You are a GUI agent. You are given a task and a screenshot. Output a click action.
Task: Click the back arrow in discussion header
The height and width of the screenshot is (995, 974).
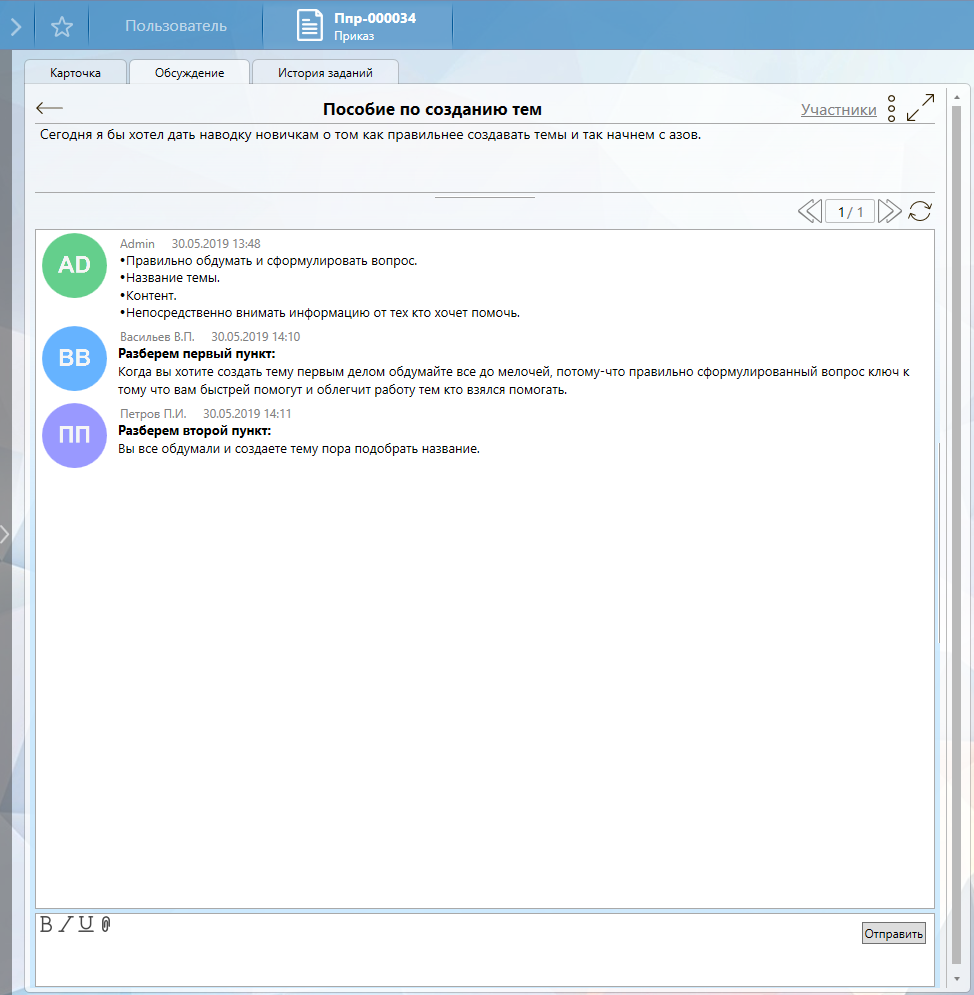click(49, 108)
